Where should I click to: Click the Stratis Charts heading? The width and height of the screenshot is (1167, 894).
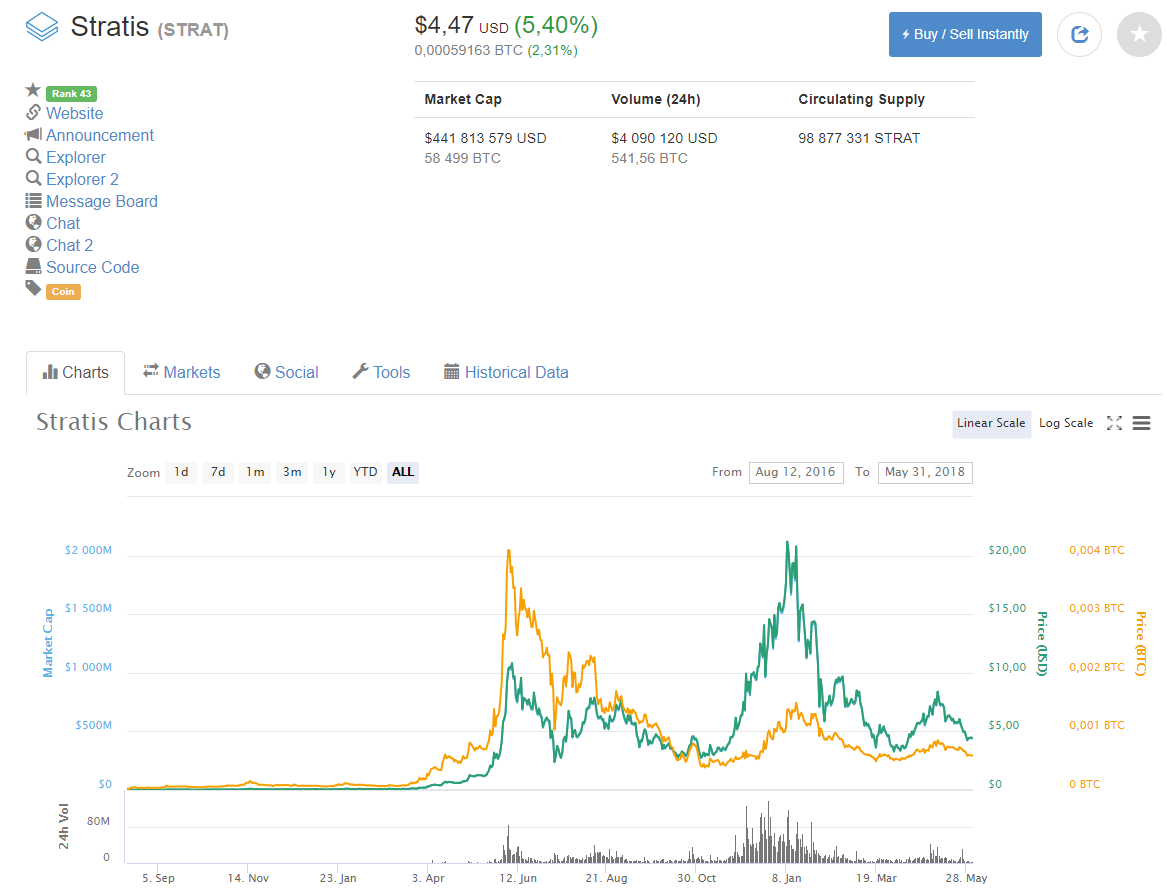pyautogui.click(x=114, y=422)
